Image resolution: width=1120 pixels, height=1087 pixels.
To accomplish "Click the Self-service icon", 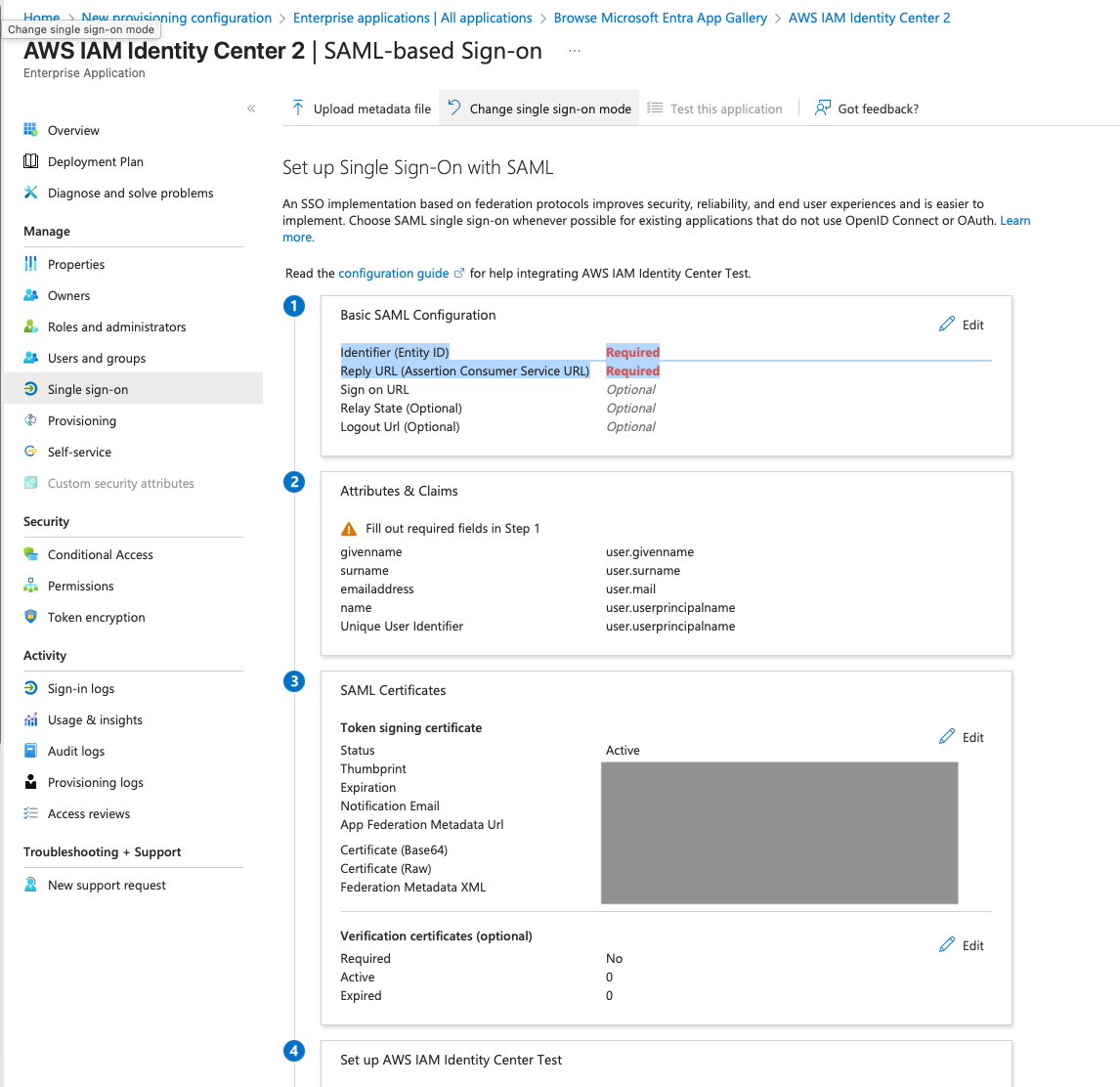I will pyautogui.click(x=30, y=452).
